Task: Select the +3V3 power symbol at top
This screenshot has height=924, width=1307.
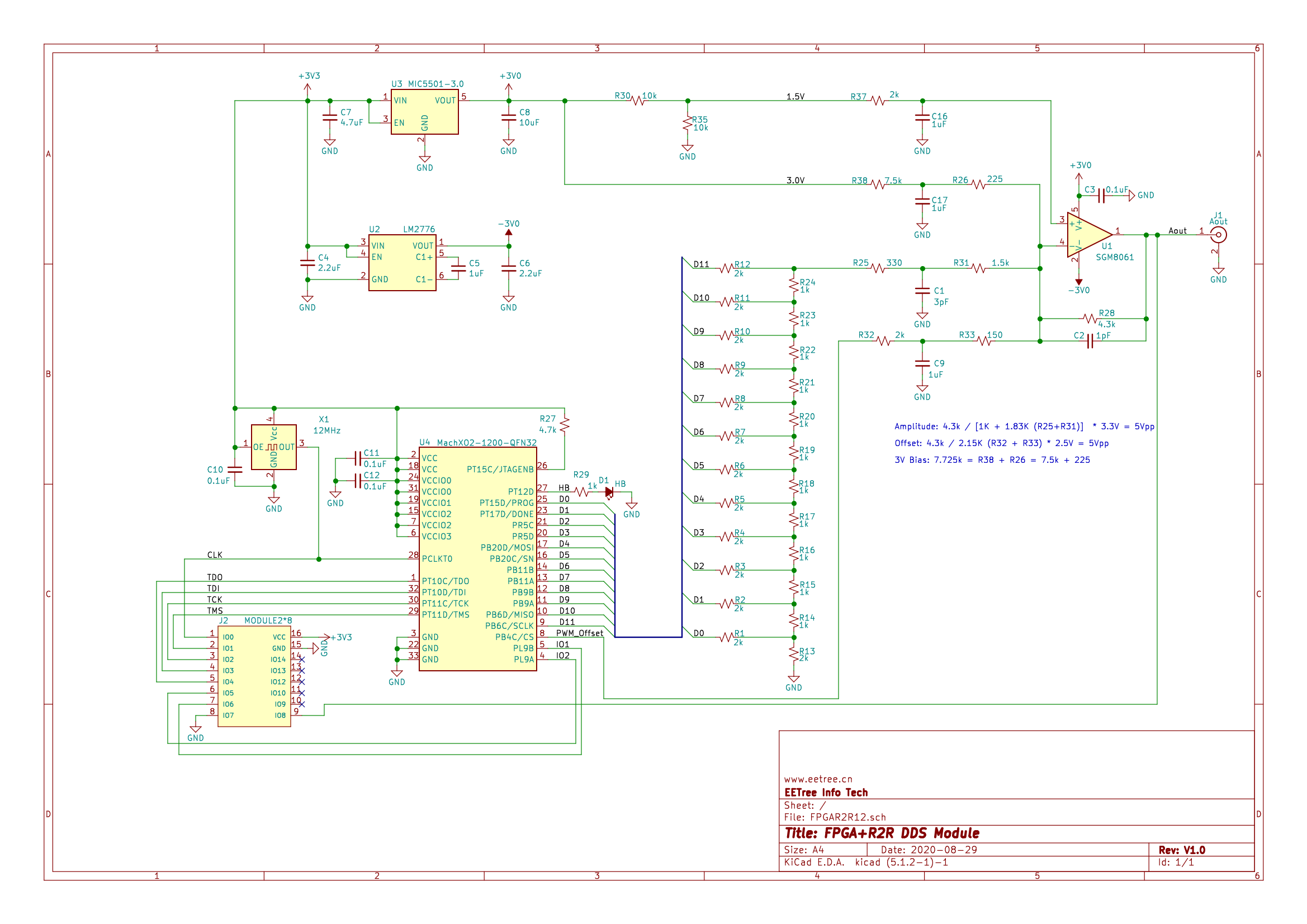Action: coord(308,88)
